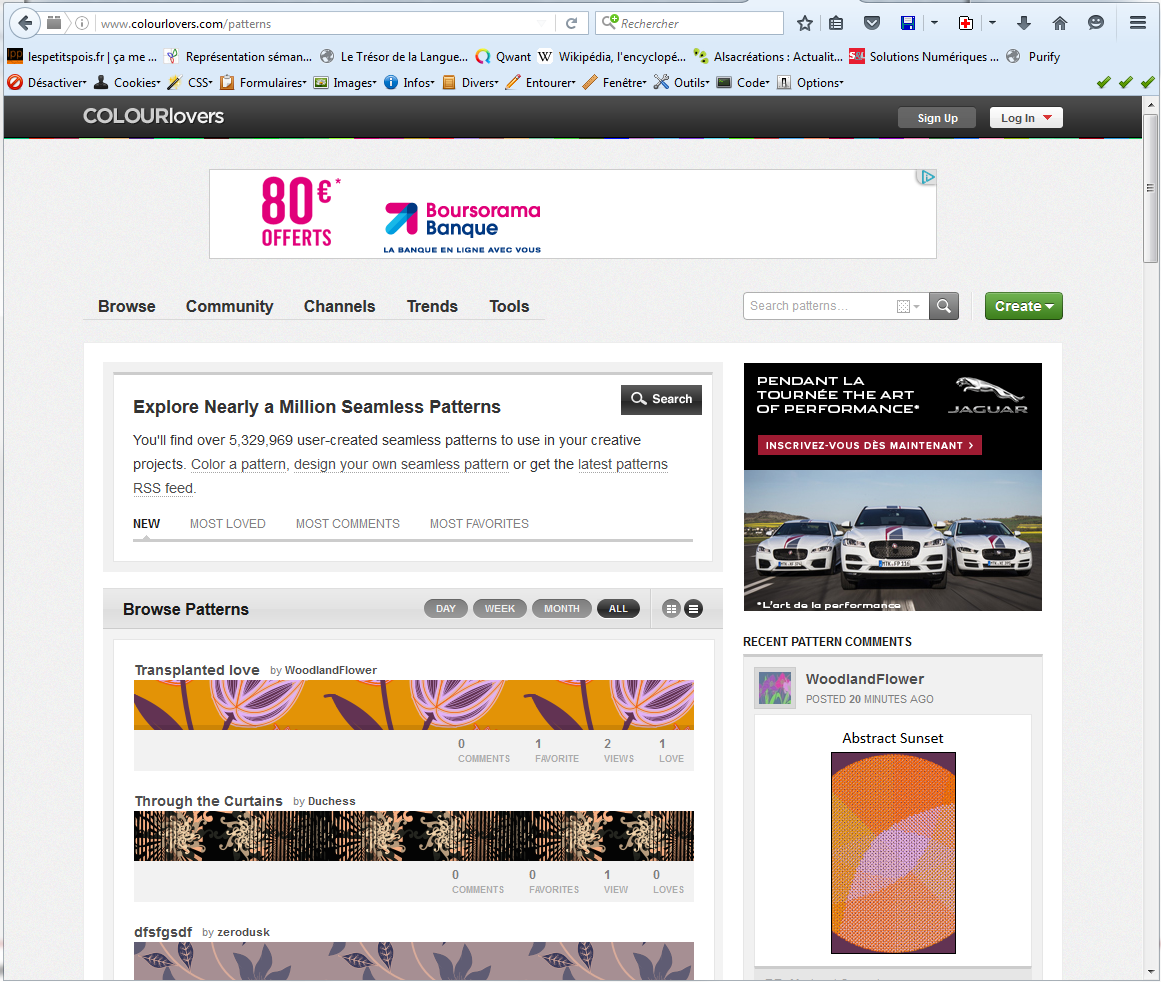Filter patterns by WEEK
Image resolution: width=1161 pixels, height=982 pixels.
click(x=500, y=609)
